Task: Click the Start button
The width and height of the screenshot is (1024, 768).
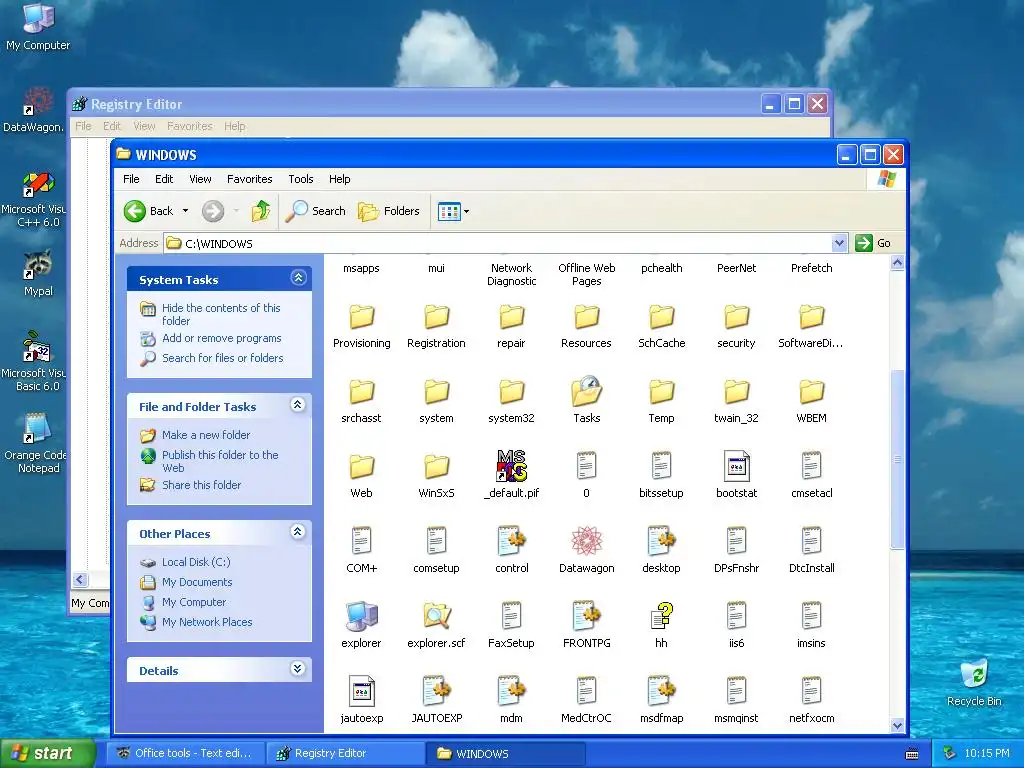Action: coord(47,754)
